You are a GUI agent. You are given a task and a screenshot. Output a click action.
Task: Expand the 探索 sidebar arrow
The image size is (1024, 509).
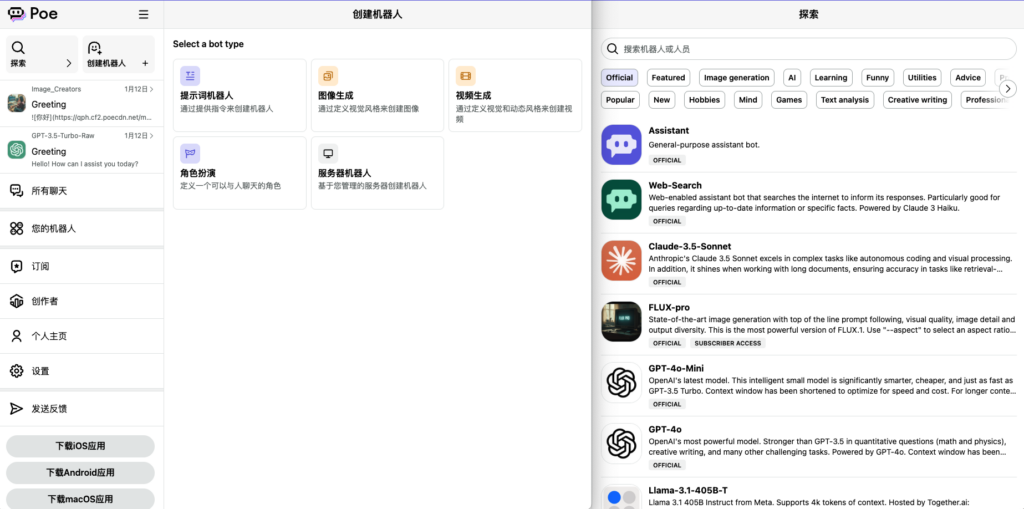point(69,64)
